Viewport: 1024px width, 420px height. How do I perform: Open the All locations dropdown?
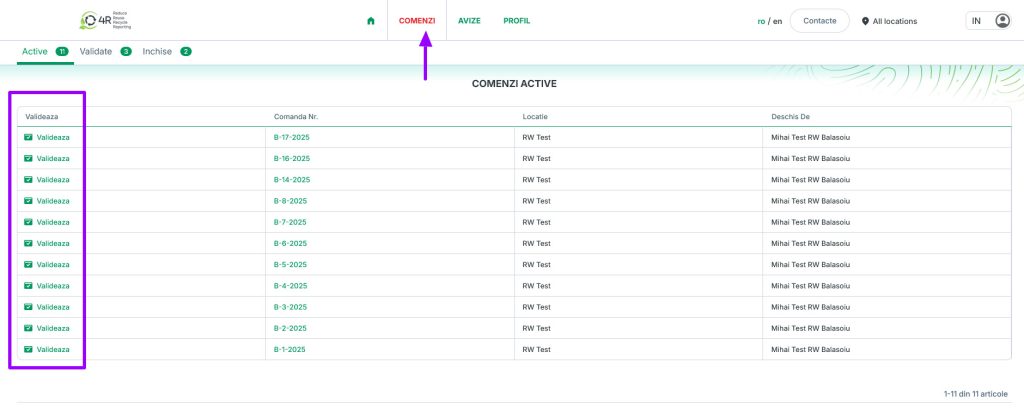pyautogui.click(x=894, y=21)
